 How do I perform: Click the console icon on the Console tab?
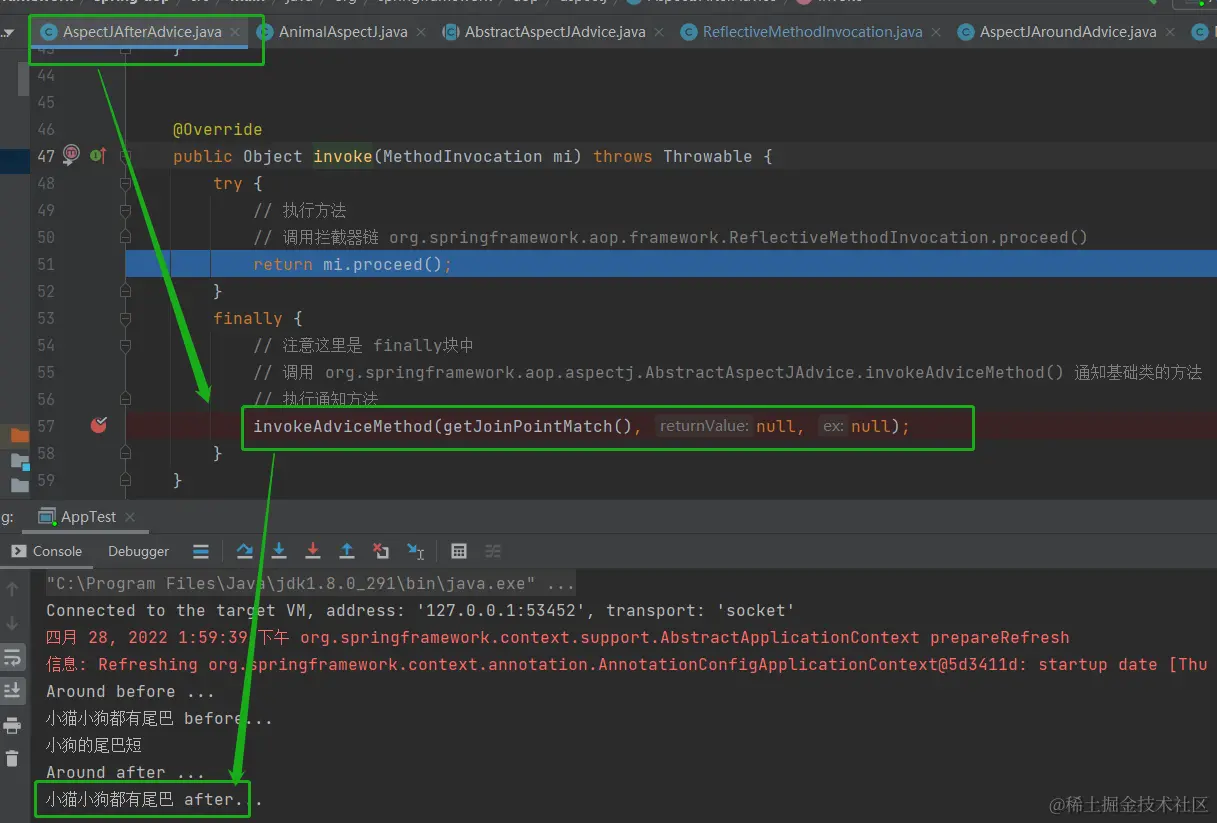click(18, 551)
